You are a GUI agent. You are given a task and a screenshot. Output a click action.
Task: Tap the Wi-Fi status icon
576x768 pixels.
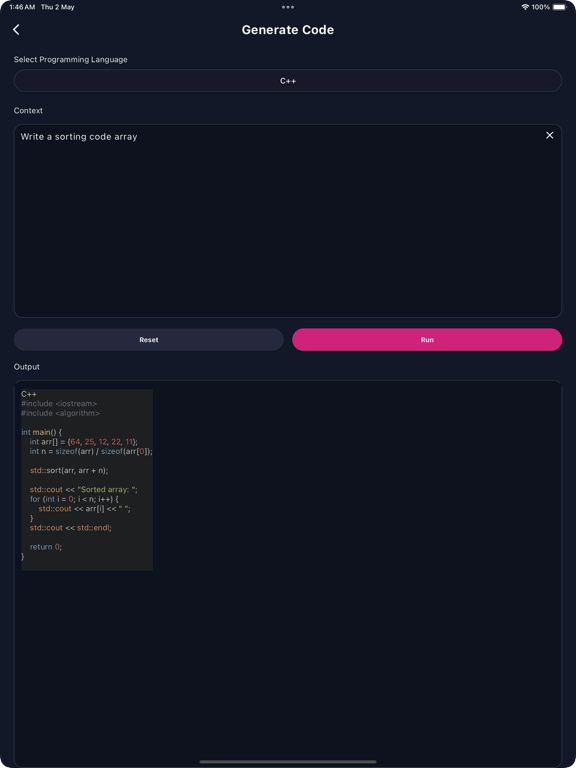point(525,7)
